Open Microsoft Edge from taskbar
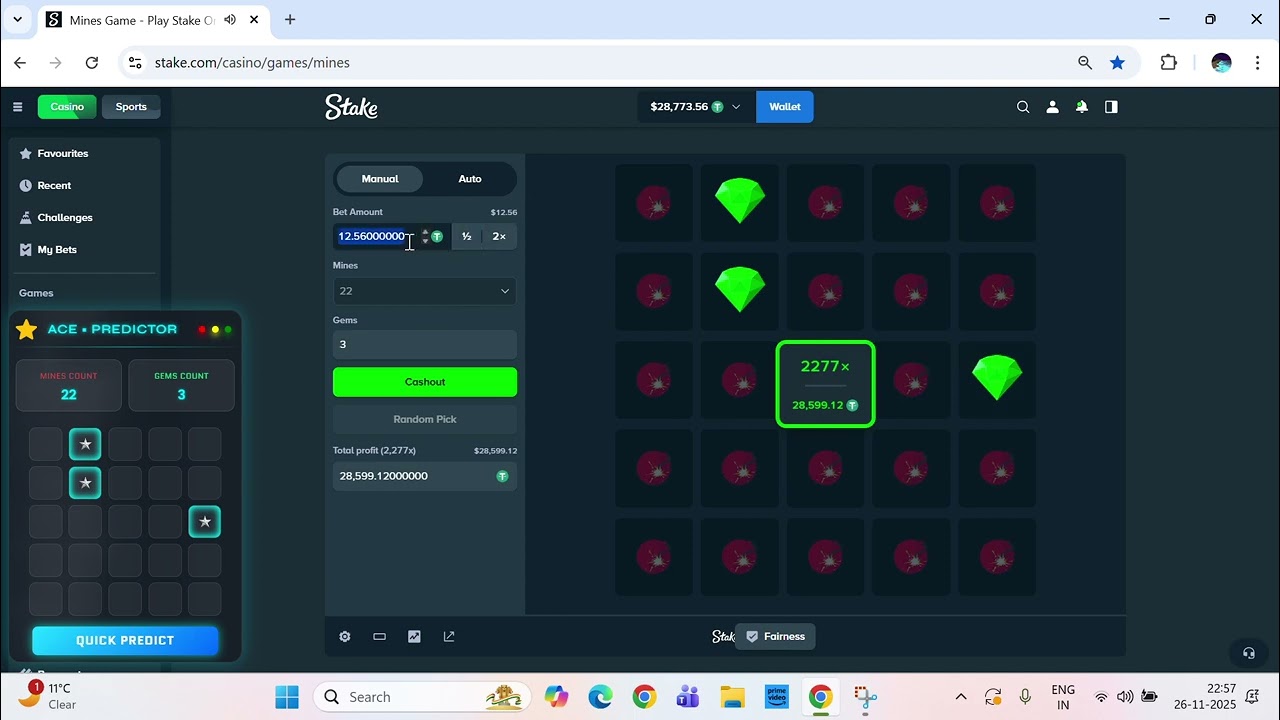This screenshot has width=1280, height=720. pyautogui.click(x=600, y=697)
